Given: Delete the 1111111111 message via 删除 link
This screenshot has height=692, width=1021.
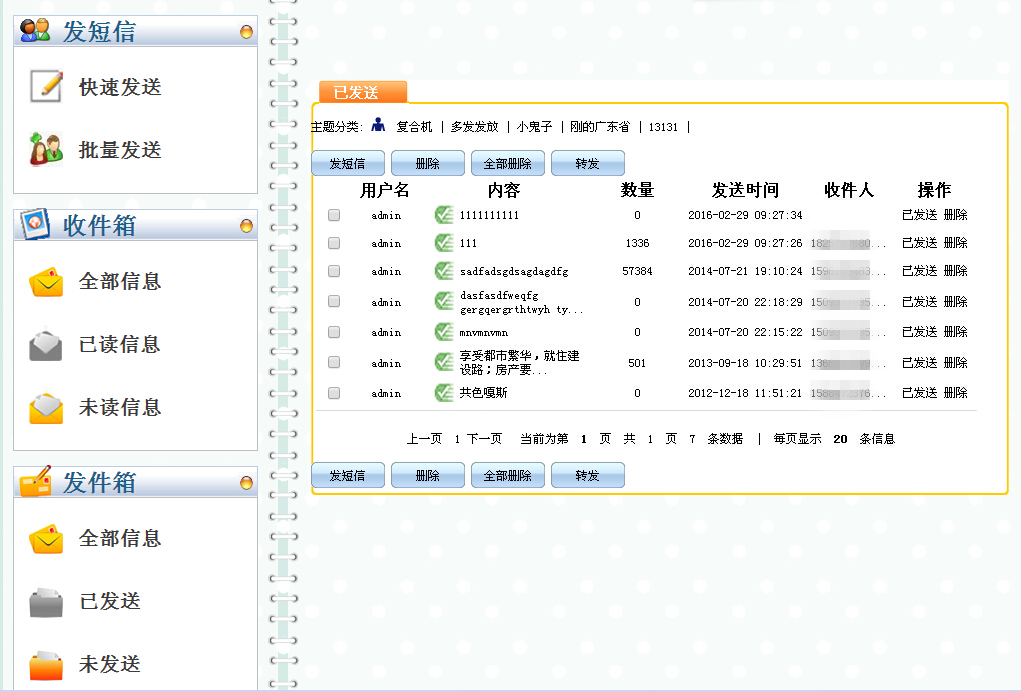Looking at the screenshot, I should [x=955, y=215].
